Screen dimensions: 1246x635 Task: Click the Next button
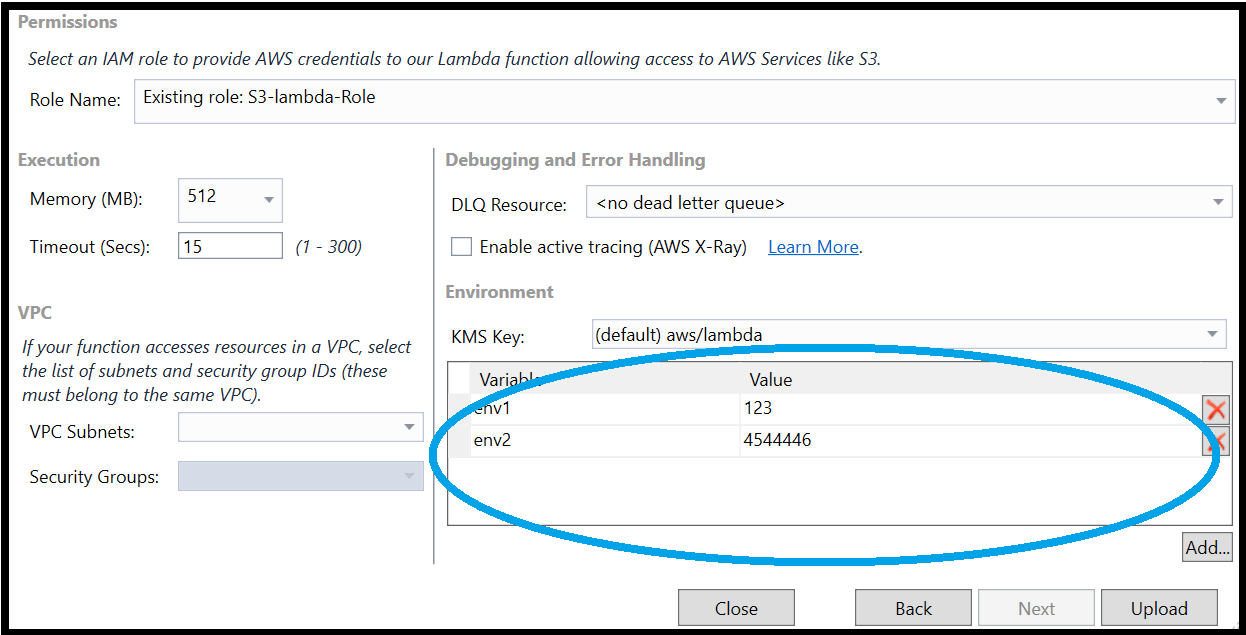[x=1036, y=608]
